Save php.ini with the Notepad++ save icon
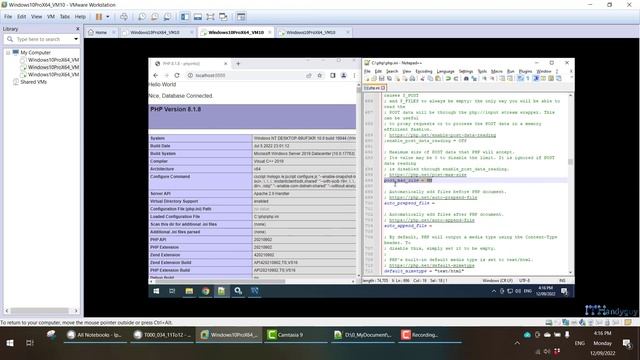 (x=382, y=78)
